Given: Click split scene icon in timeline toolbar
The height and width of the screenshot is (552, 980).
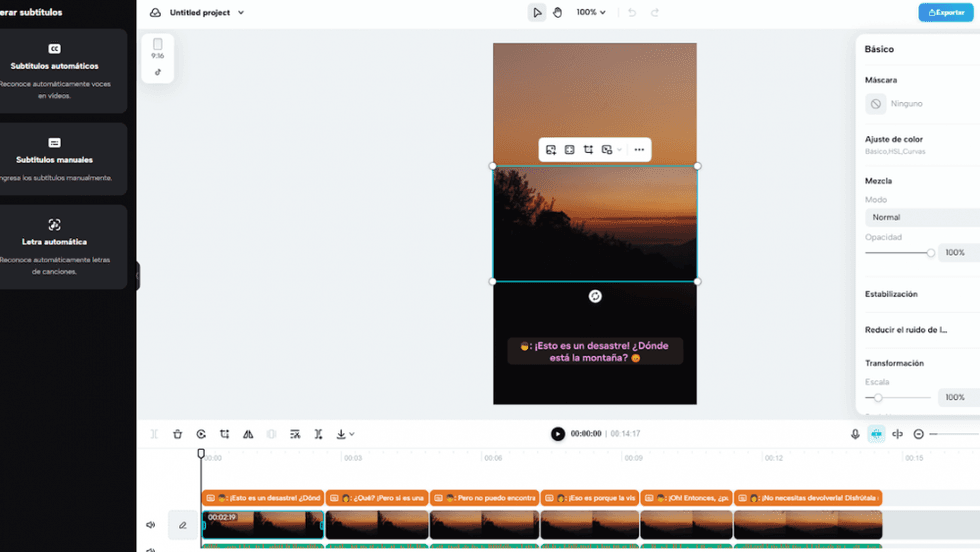Looking at the screenshot, I should point(318,434).
